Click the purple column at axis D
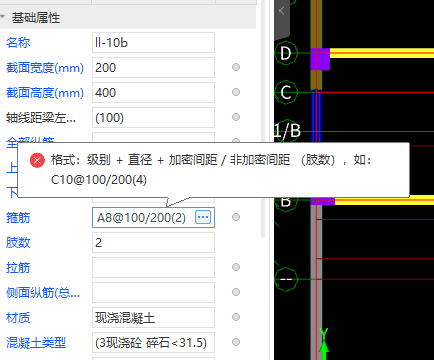The width and height of the screenshot is (434, 360). [x=320, y=59]
